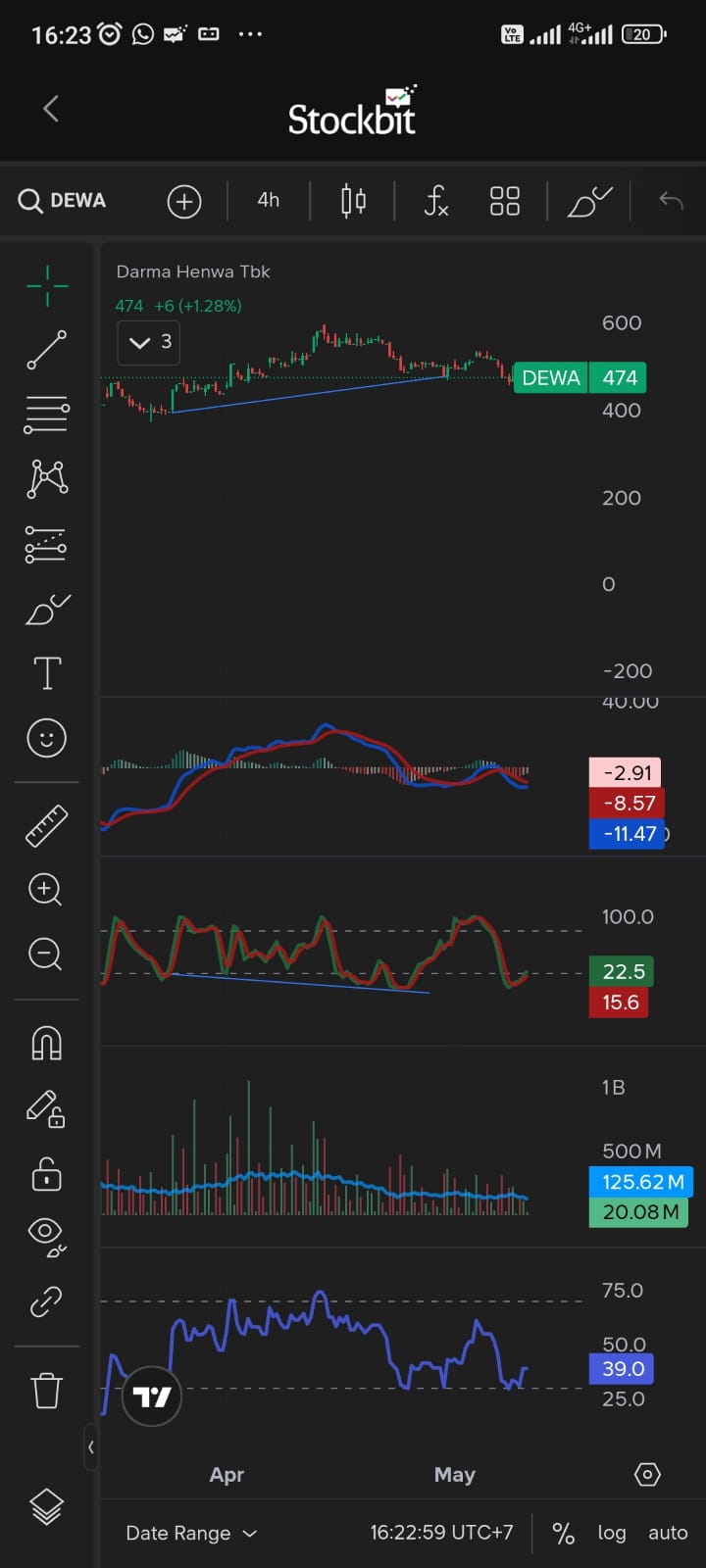Click the 20.08 M volume label
This screenshot has width=706, height=1568.
[638, 1212]
